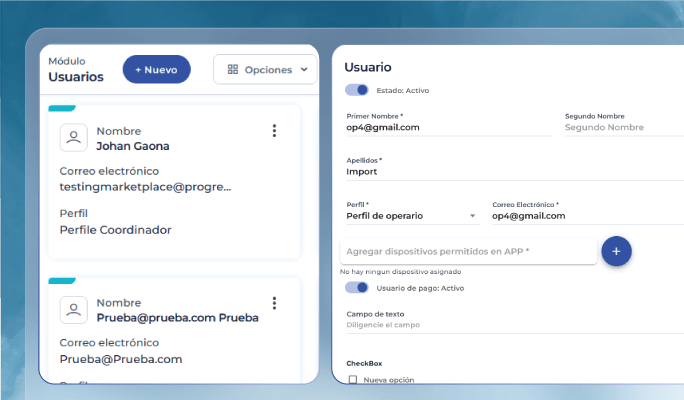The width and height of the screenshot is (684, 400).
Task: Click the blue plus add-device button
Action: 616,251
